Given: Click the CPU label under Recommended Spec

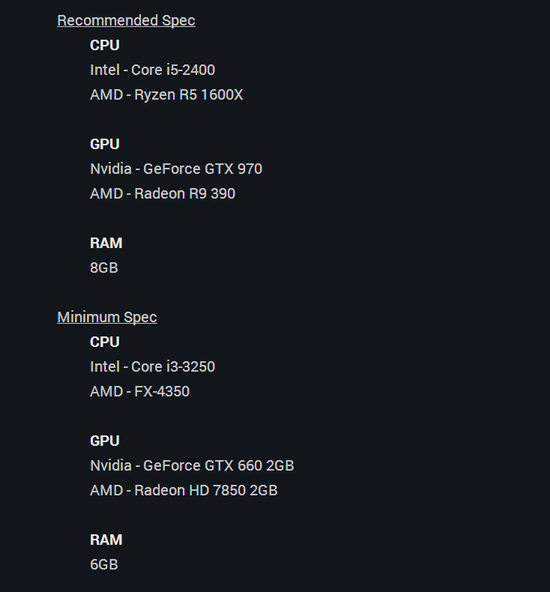Looking at the screenshot, I should coord(105,45).
